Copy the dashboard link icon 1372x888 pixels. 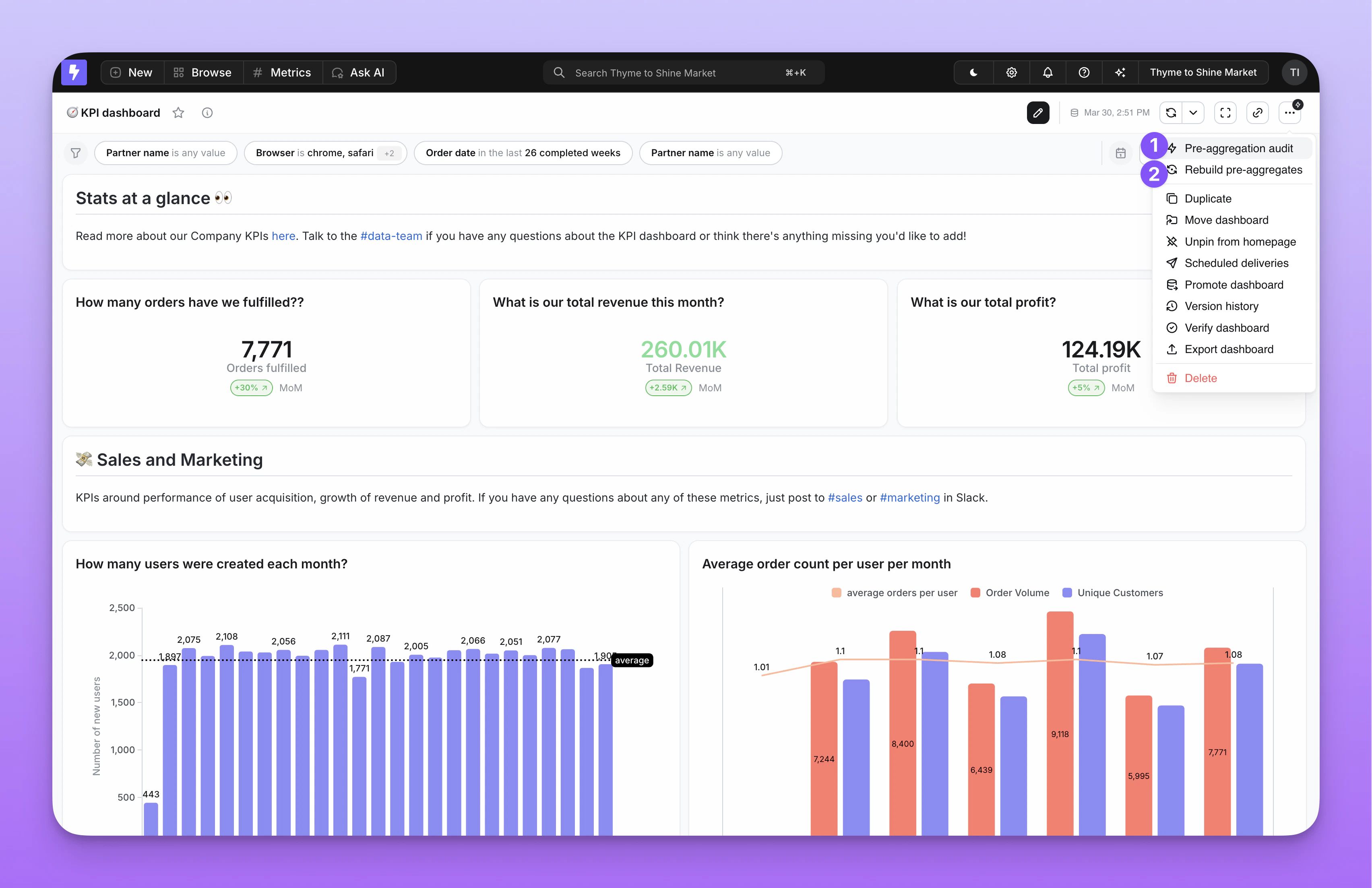(1258, 112)
